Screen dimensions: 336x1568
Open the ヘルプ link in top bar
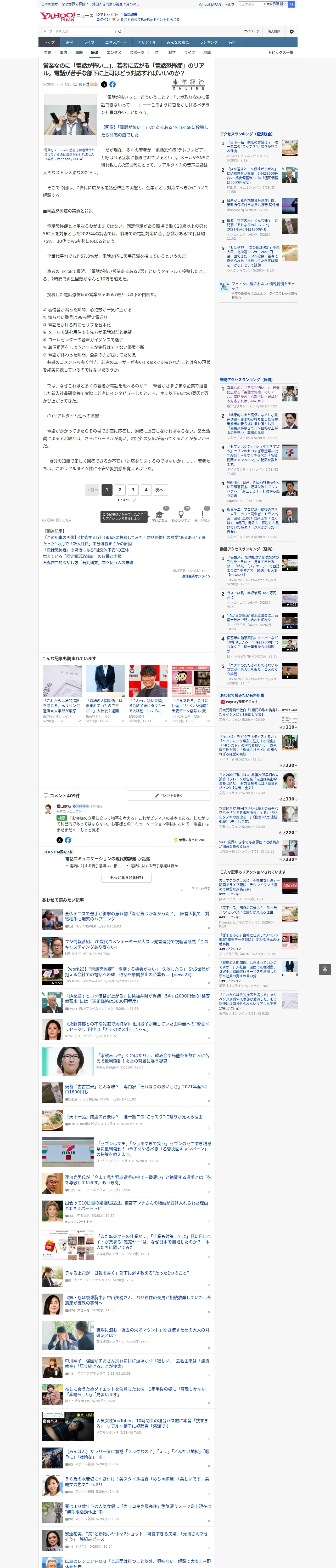[229, 4]
